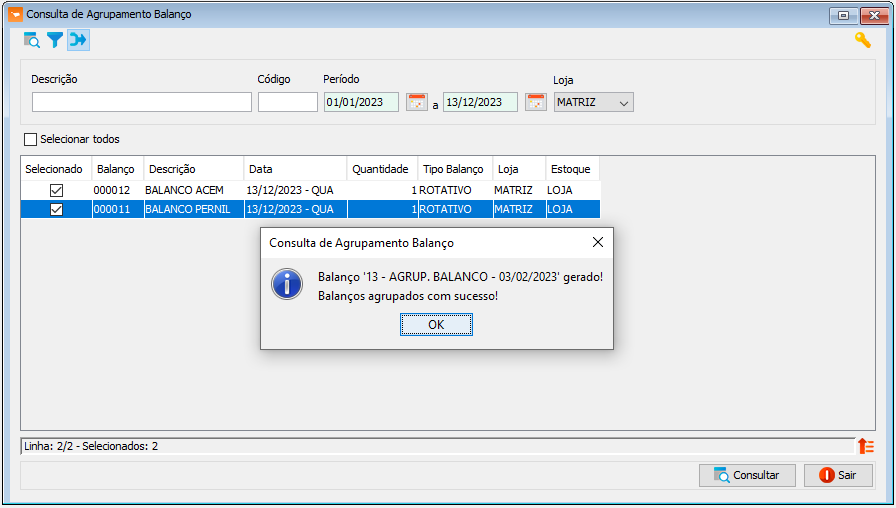
Task: Click the golden key icon
Action: click(x=862, y=40)
